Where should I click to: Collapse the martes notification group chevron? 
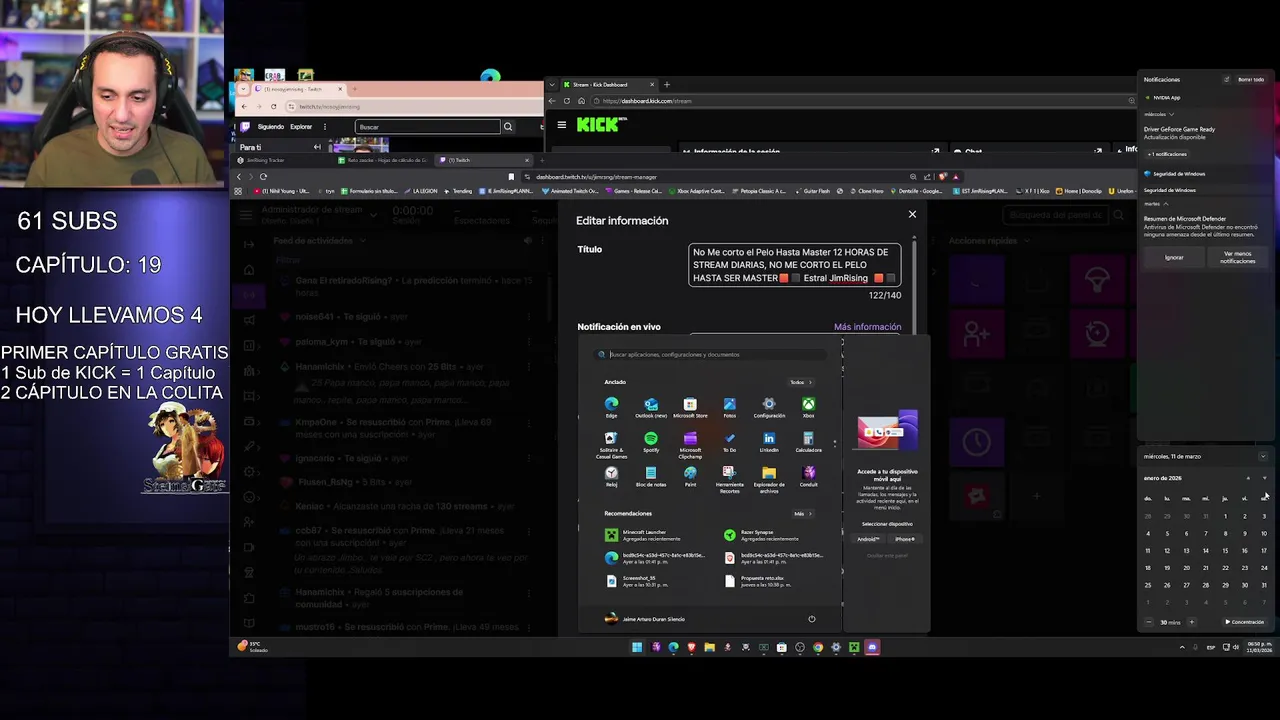click(x=1165, y=204)
